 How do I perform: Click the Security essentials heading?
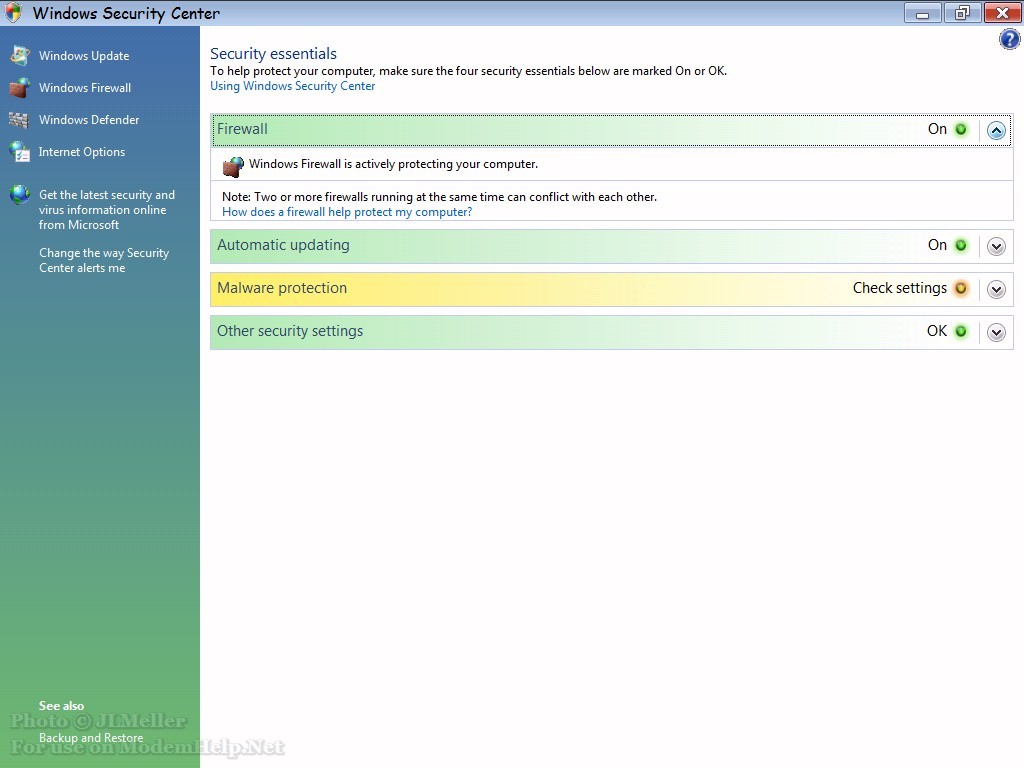pyautogui.click(x=273, y=54)
